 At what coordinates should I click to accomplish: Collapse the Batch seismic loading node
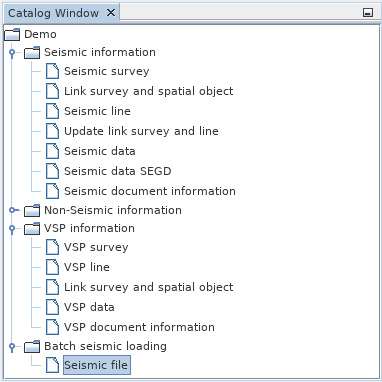(x=12, y=347)
